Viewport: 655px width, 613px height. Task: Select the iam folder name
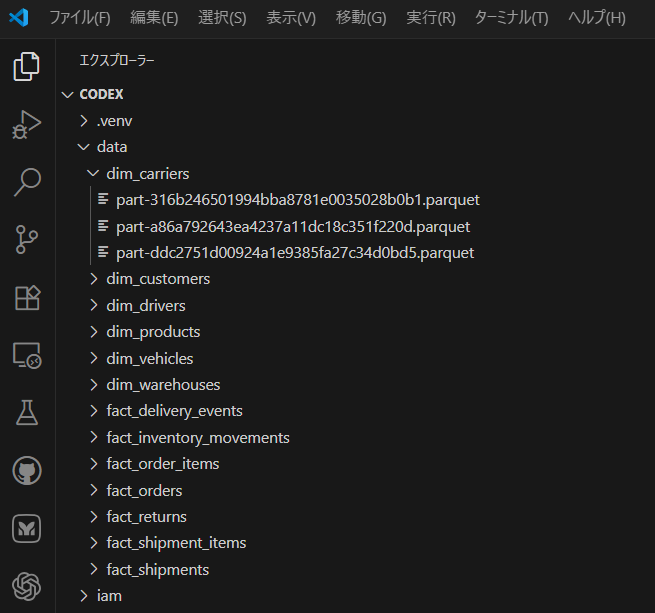tap(109, 596)
